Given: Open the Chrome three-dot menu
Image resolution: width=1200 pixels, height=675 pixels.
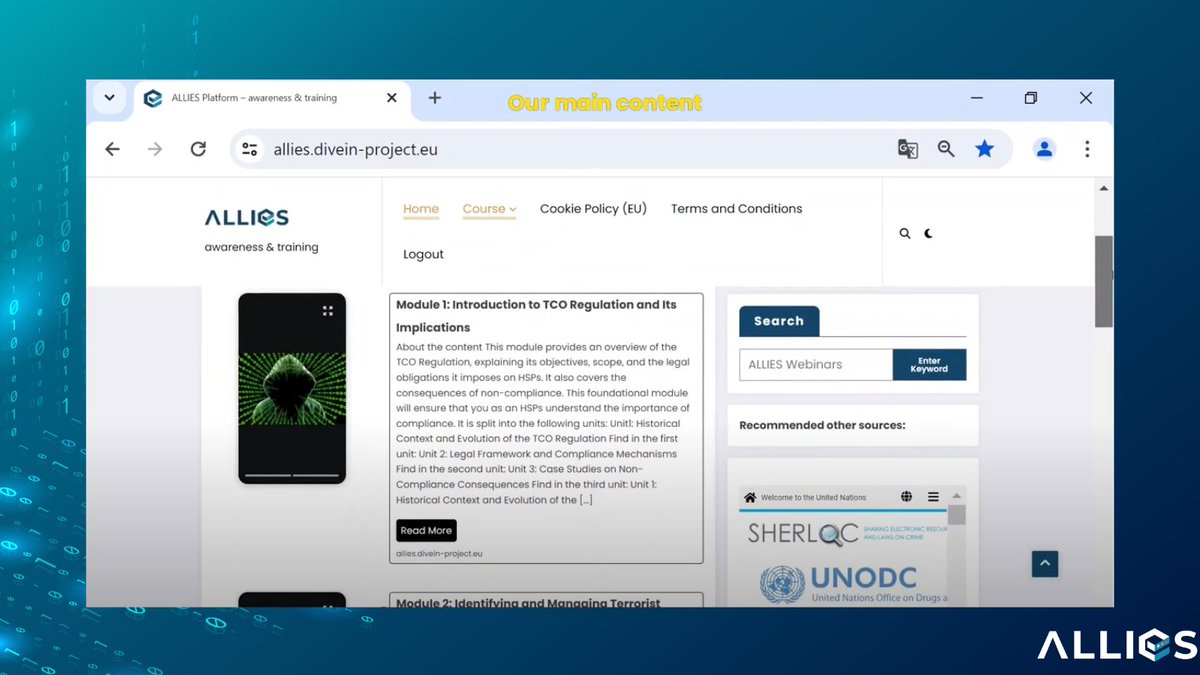Looking at the screenshot, I should (1087, 149).
